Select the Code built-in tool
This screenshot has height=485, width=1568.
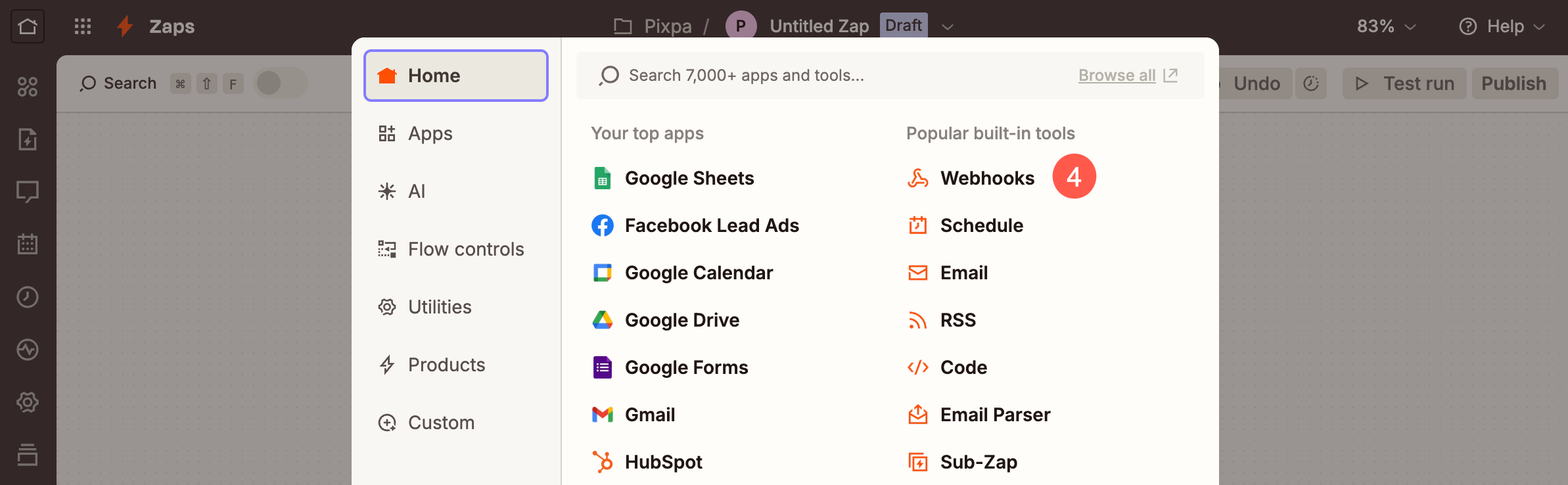pos(947,367)
